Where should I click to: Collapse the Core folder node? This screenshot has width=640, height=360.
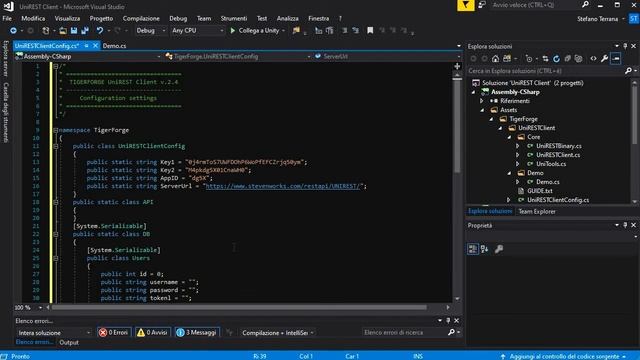pos(509,137)
